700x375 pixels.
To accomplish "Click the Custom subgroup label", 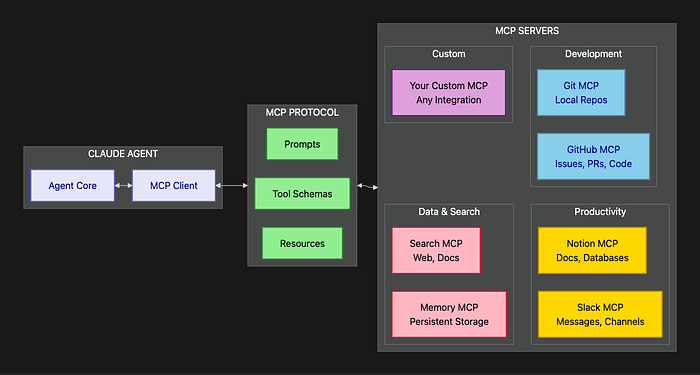I will point(449,54).
